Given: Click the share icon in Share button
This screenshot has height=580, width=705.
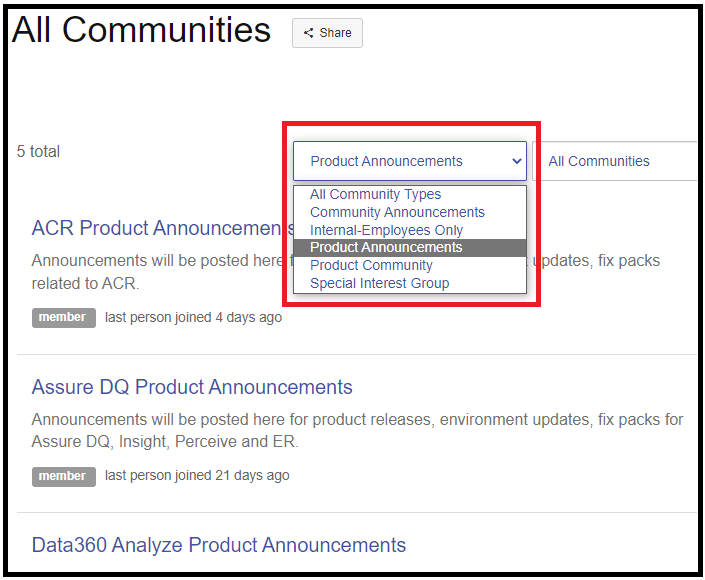Looking at the screenshot, I should point(308,33).
